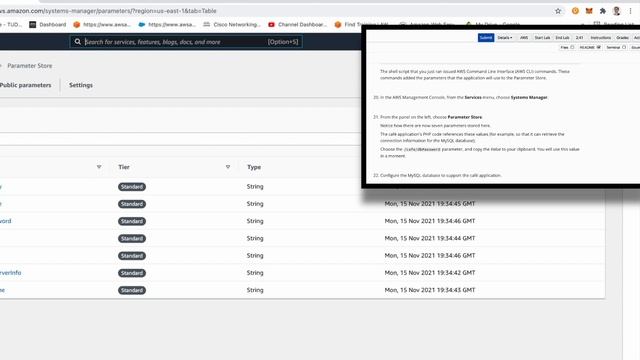Image resolution: width=640 pixels, height=360 pixels.
Task: Click the 2:41 timer in lab window
Action: (x=579, y=38)
